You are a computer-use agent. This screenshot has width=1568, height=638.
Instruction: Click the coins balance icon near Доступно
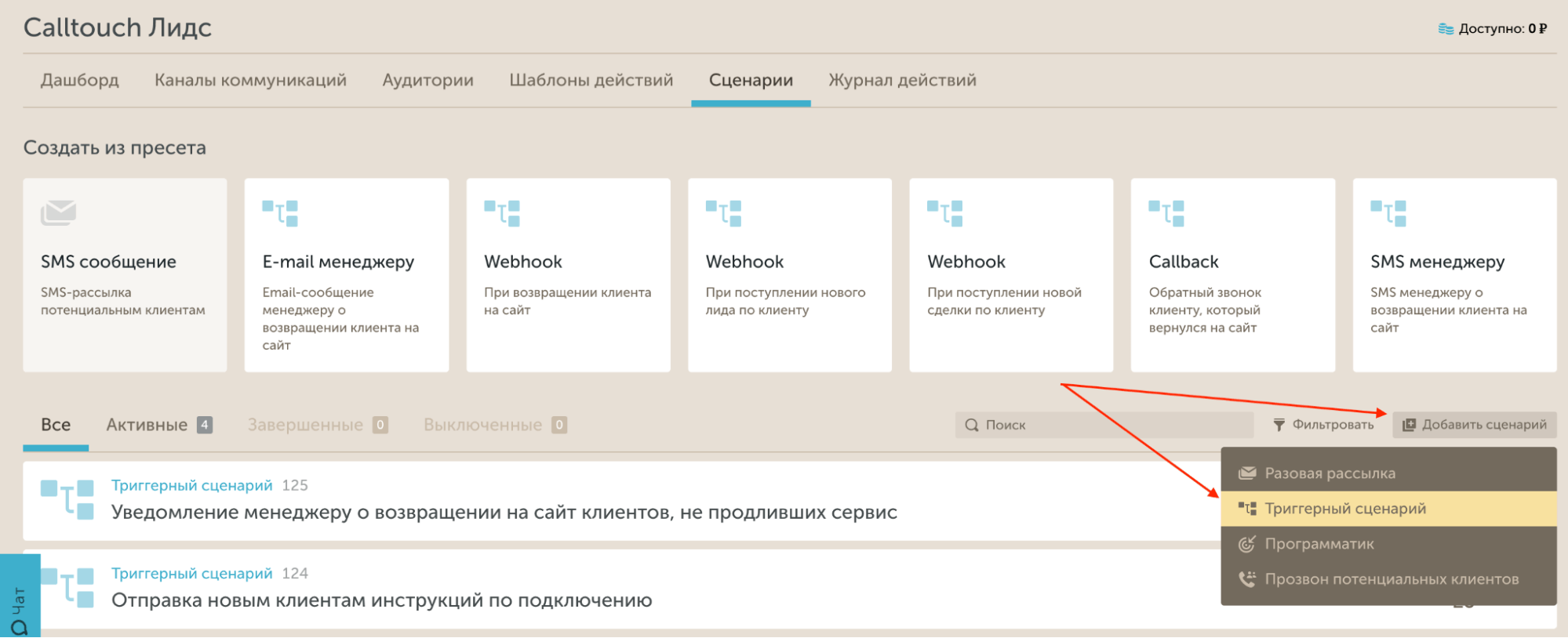1446,29
